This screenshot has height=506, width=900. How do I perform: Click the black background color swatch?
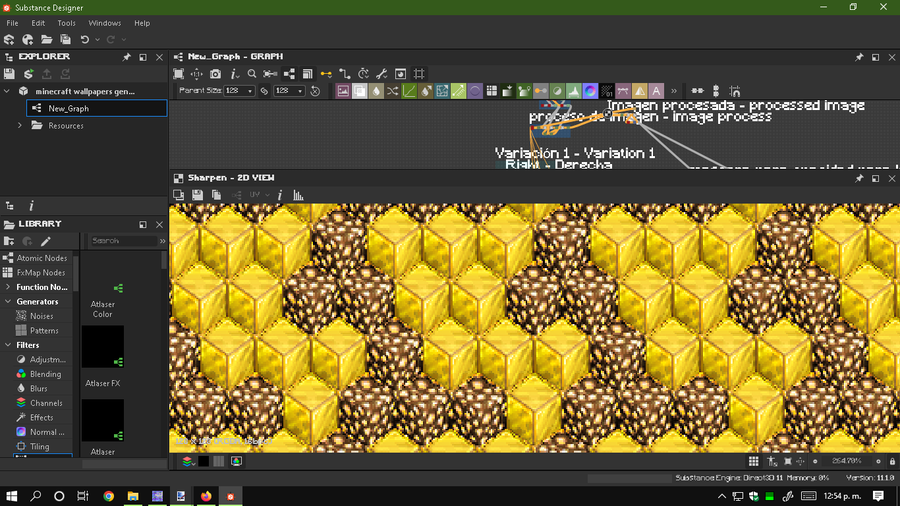pyautogui.click(x=204, y=461)
